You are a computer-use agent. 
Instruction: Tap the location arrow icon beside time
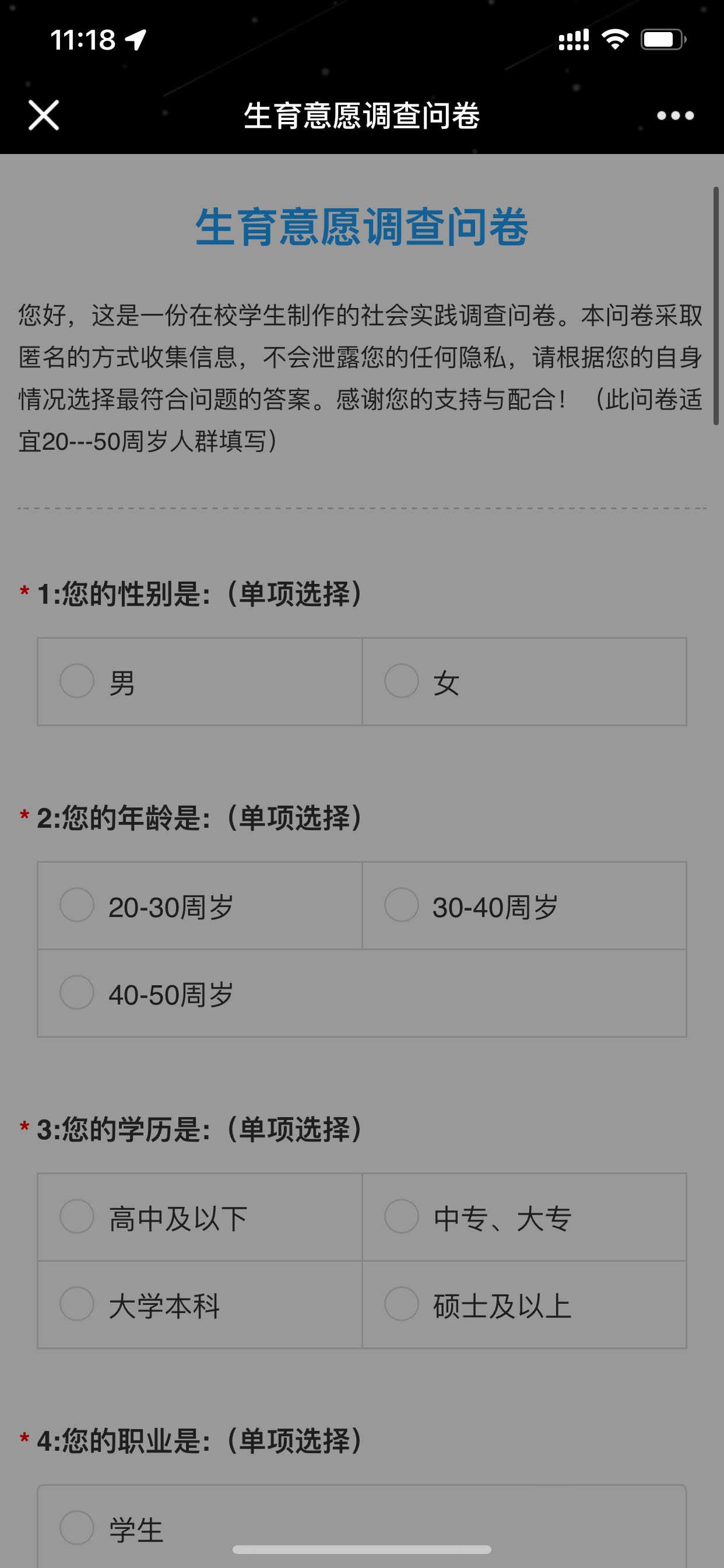click(136, 40)
